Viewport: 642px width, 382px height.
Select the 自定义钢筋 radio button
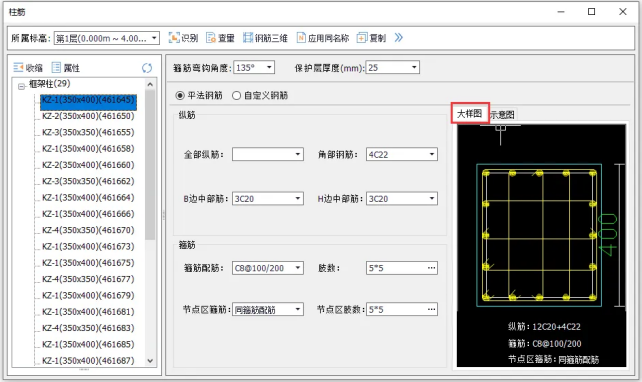tap(236, 96)
